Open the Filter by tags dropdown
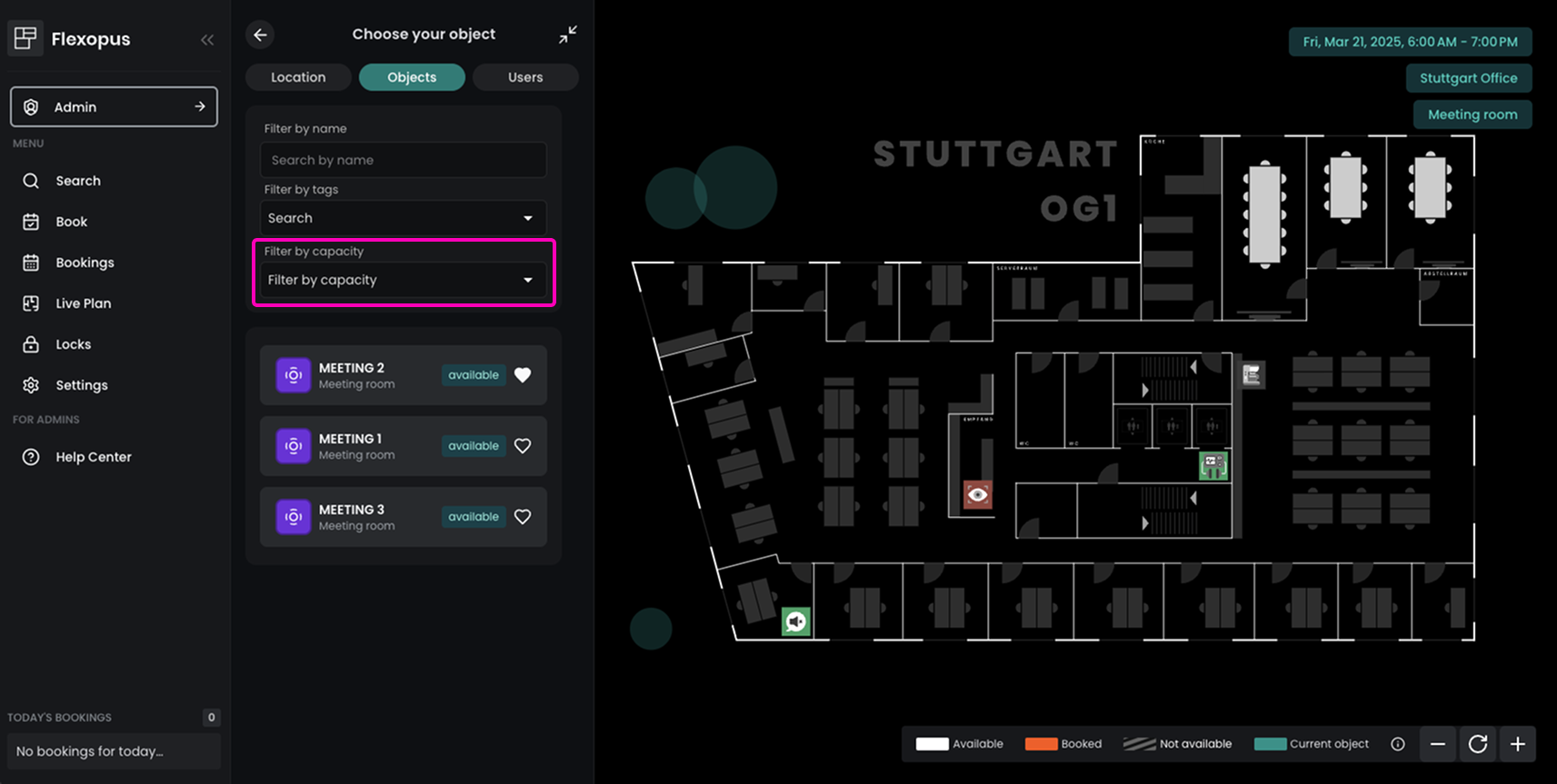The width and height of the screenshot is (1557, 784). [x=403, y=218]
